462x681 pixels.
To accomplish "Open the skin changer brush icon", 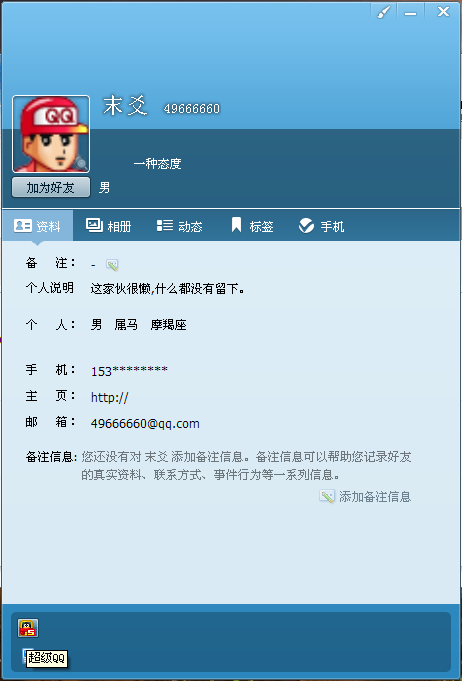I will pos(383,11).
